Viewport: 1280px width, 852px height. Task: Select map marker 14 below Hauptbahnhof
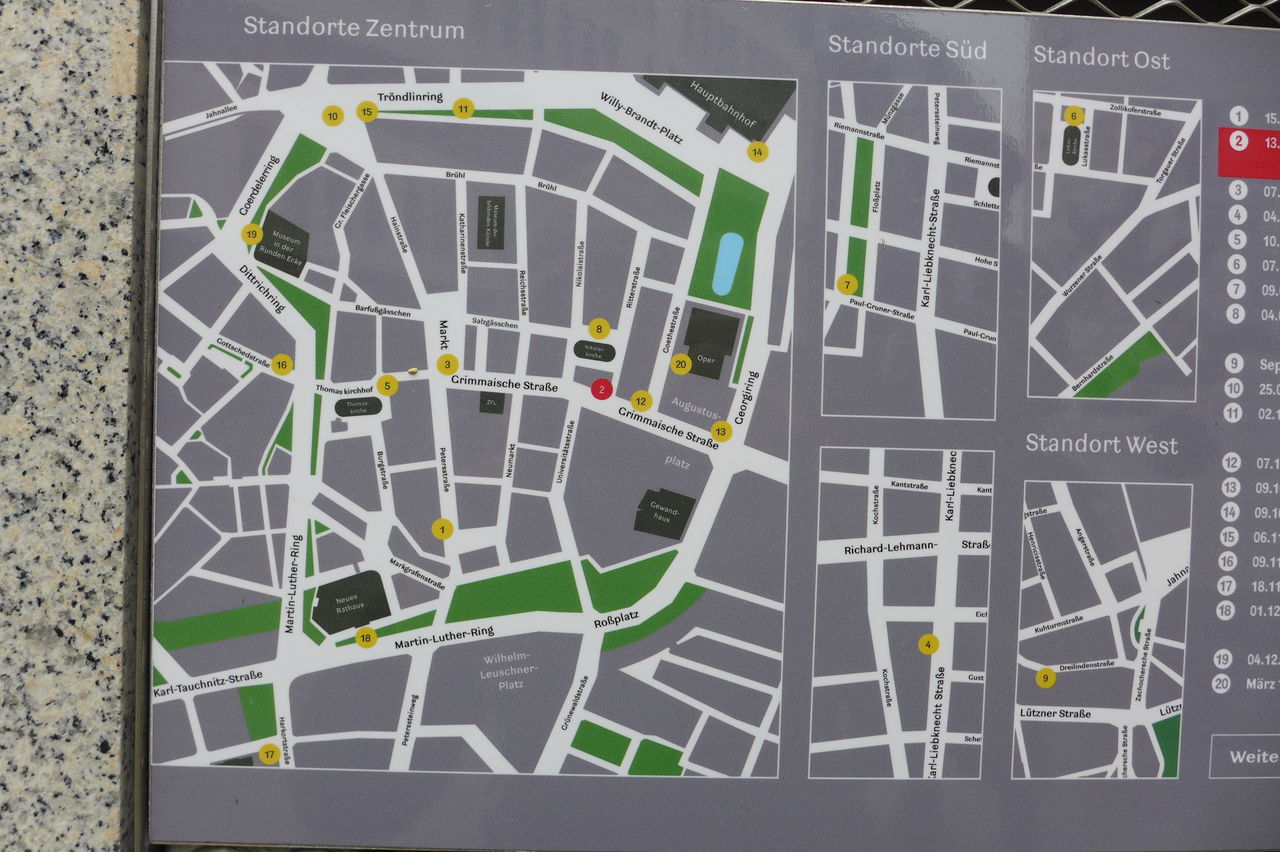click(x=758, y=152)
